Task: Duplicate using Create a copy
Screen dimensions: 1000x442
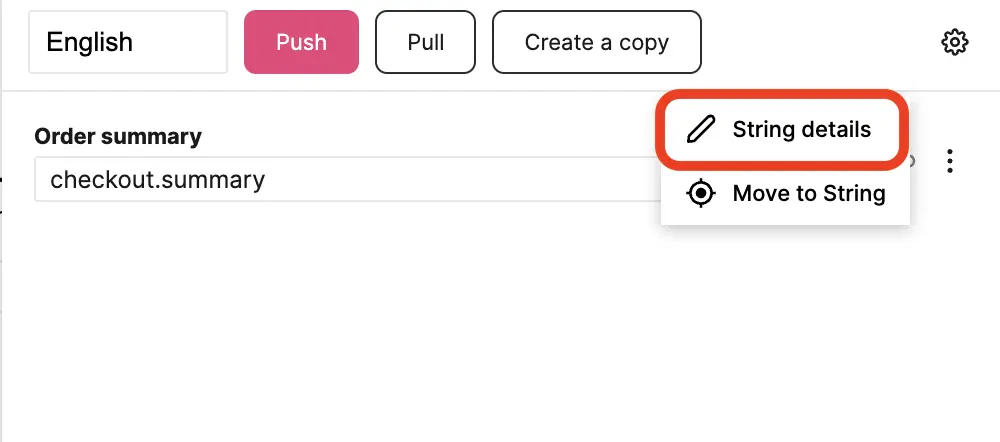Action: tap(597, 43)
